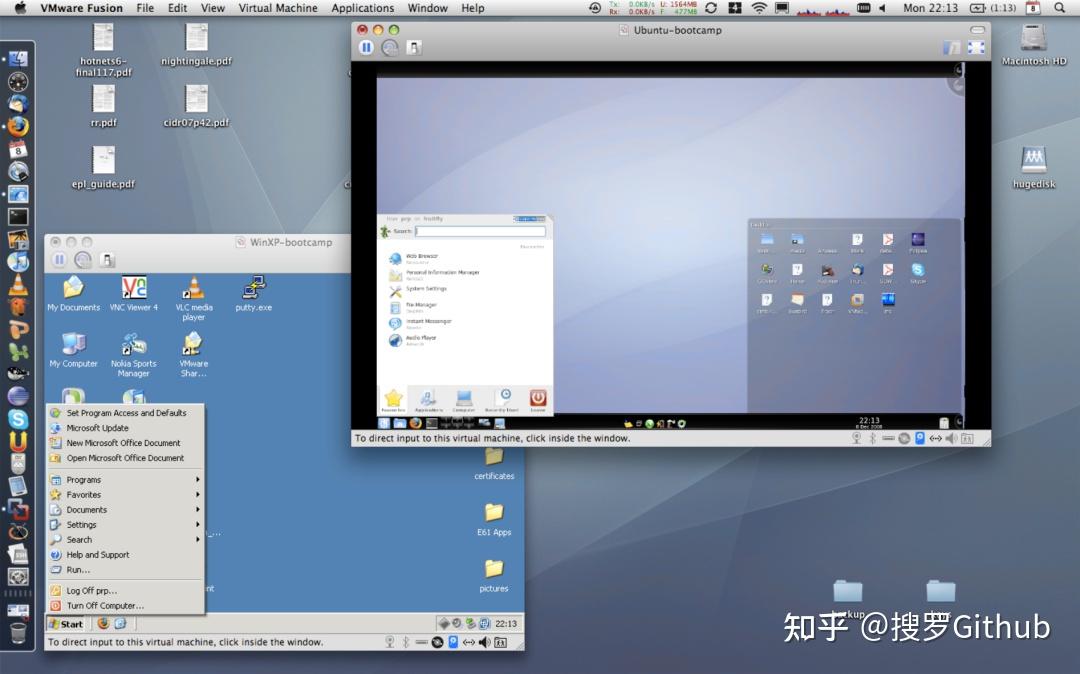This screenshot has height=674, width=1080.
Task: Select Log Off prp... in Start menu
Action: (x=125, y=591)
